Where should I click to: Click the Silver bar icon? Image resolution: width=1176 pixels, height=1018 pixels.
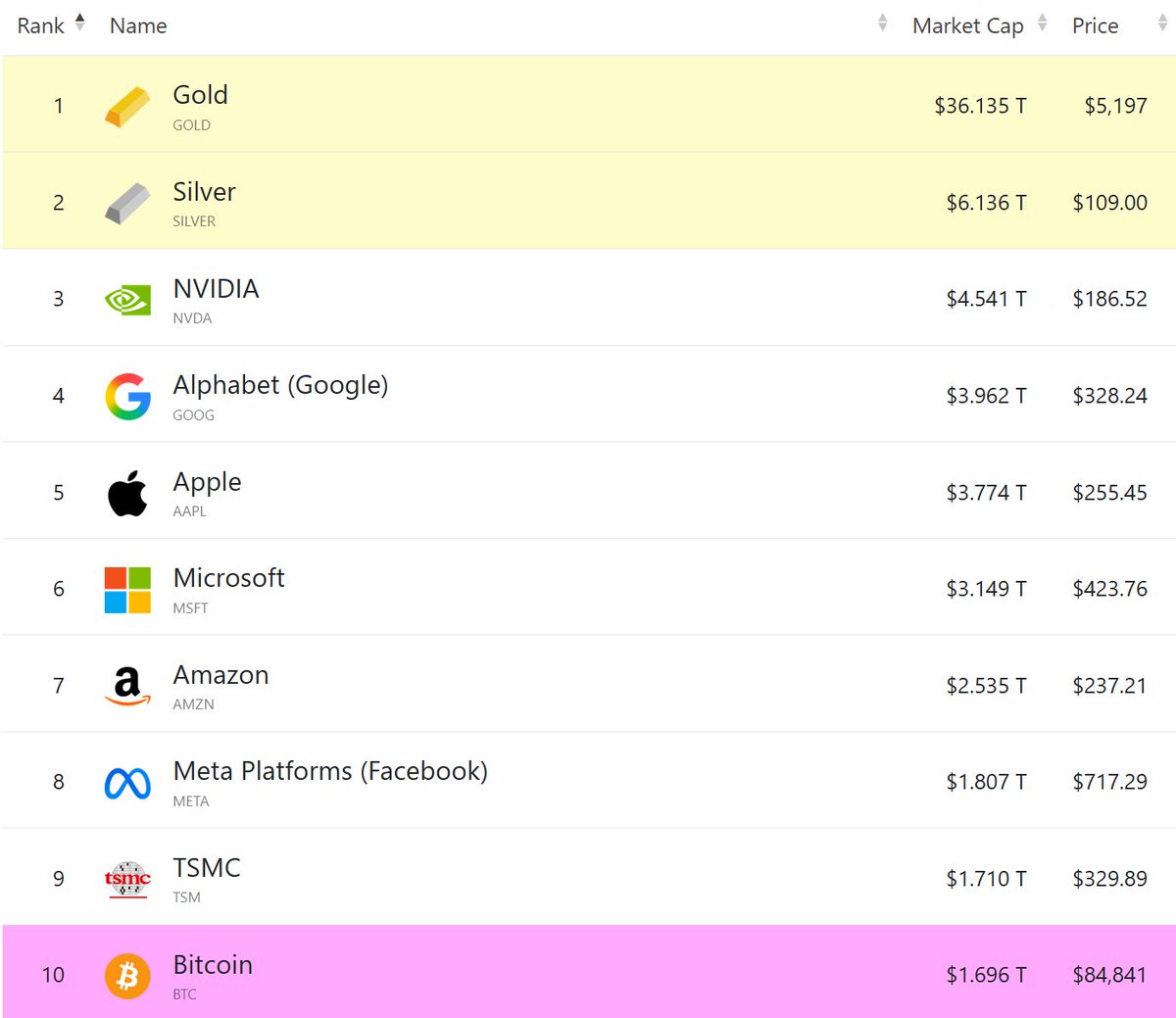127,203
